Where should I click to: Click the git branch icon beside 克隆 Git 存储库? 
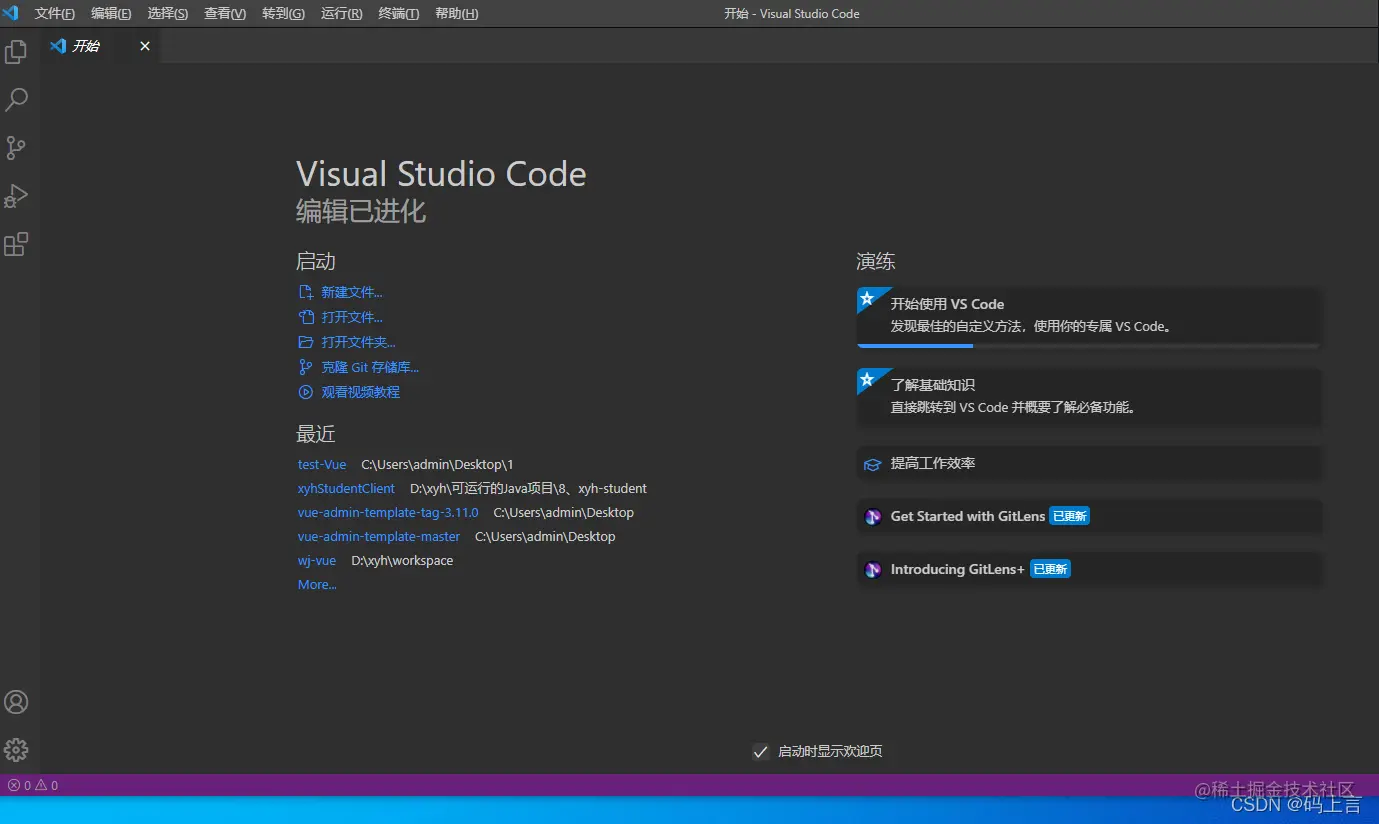tap(306, 367)
